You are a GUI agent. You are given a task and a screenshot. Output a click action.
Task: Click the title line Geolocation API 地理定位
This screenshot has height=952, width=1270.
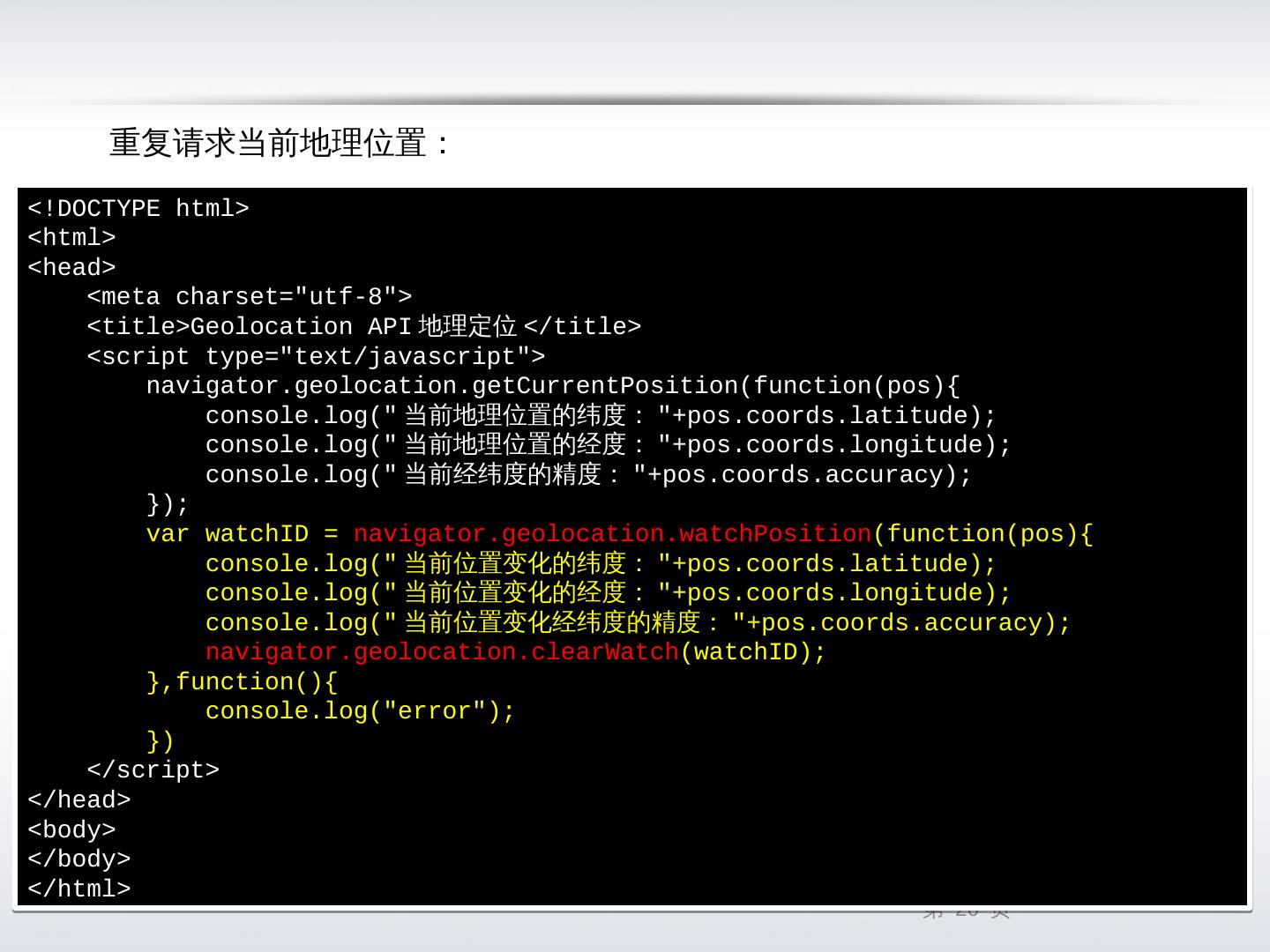point(364,327)
